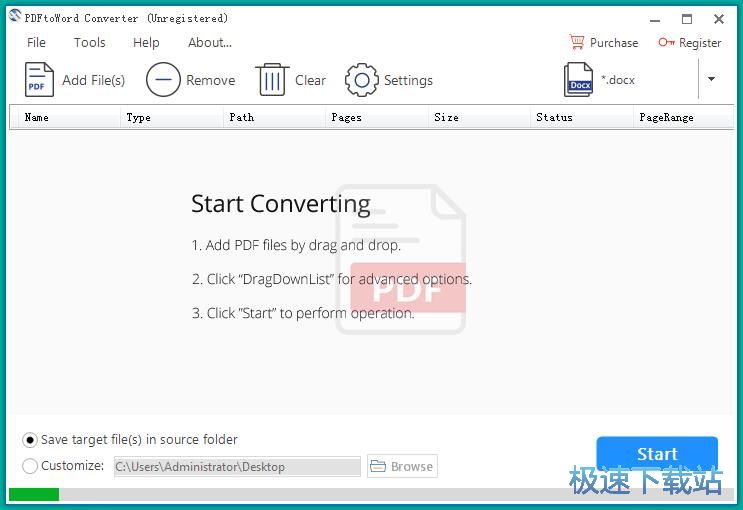The image size is (743, 510).
Task: Maximize the PDFtoWord Converter window
Action: pyautogui.click(x=687, y=19)
